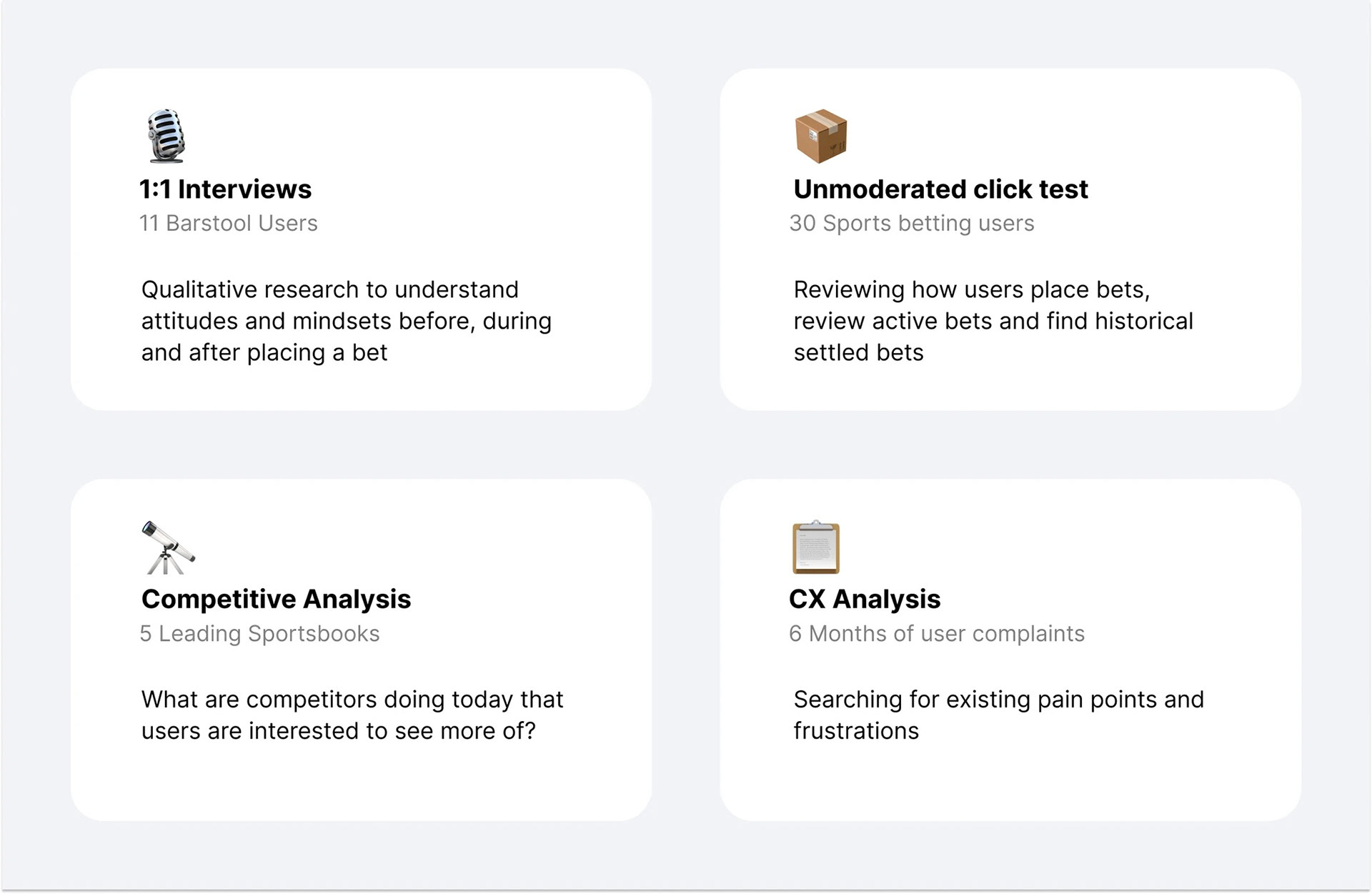Click the telescope icon above Competitive Analysis
1372x894 pixels.
(x=168, y=547)
